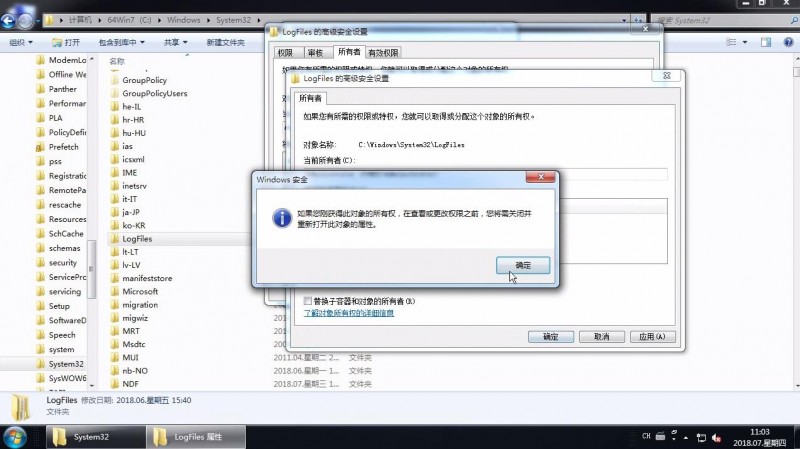Click the on-screen keyboard tray icon
The width and height of the screenshot is (800, 449).
(x=660, y=436)
